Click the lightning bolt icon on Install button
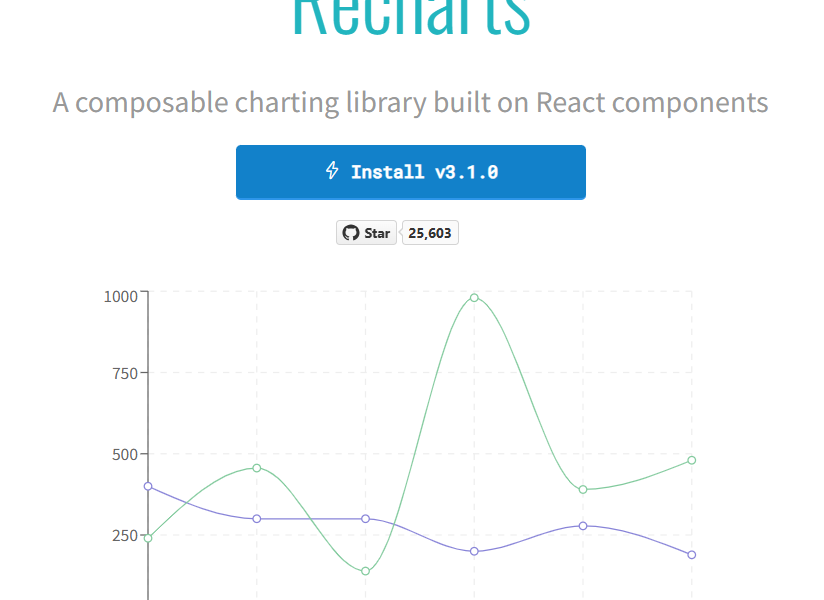 332,171
